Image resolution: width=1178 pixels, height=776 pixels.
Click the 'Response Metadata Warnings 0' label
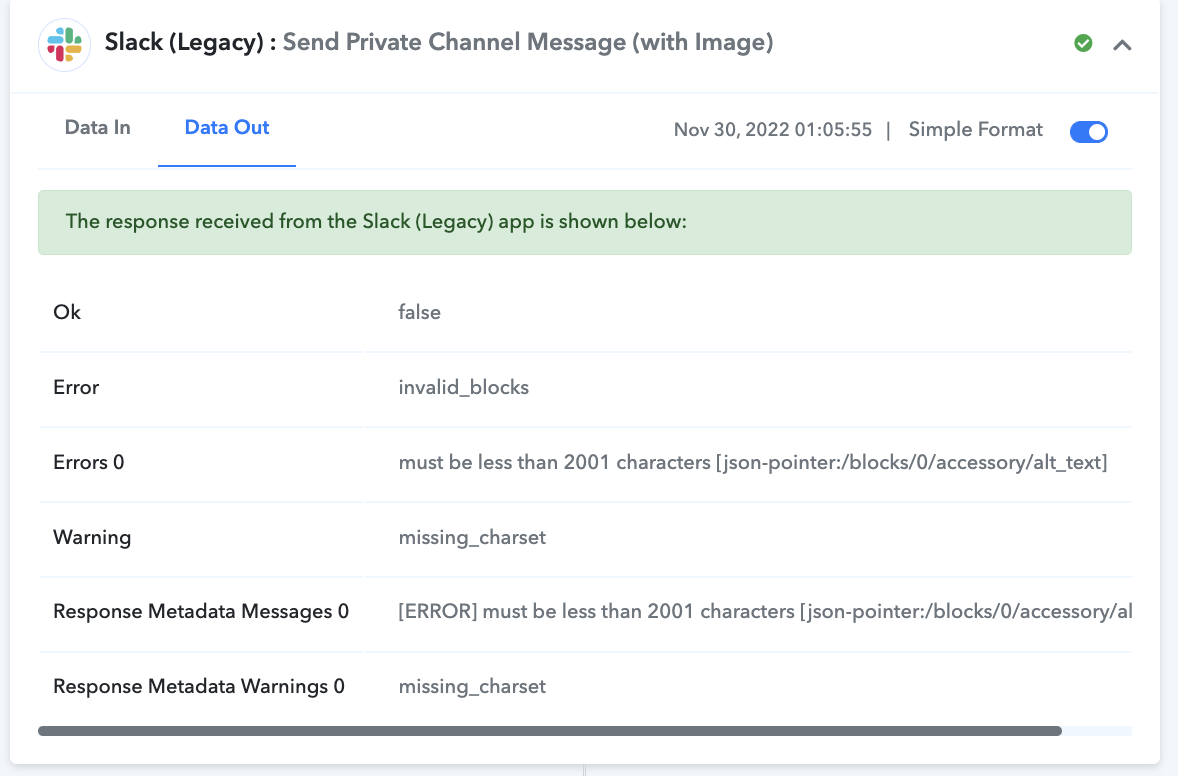tap(198, 687)
